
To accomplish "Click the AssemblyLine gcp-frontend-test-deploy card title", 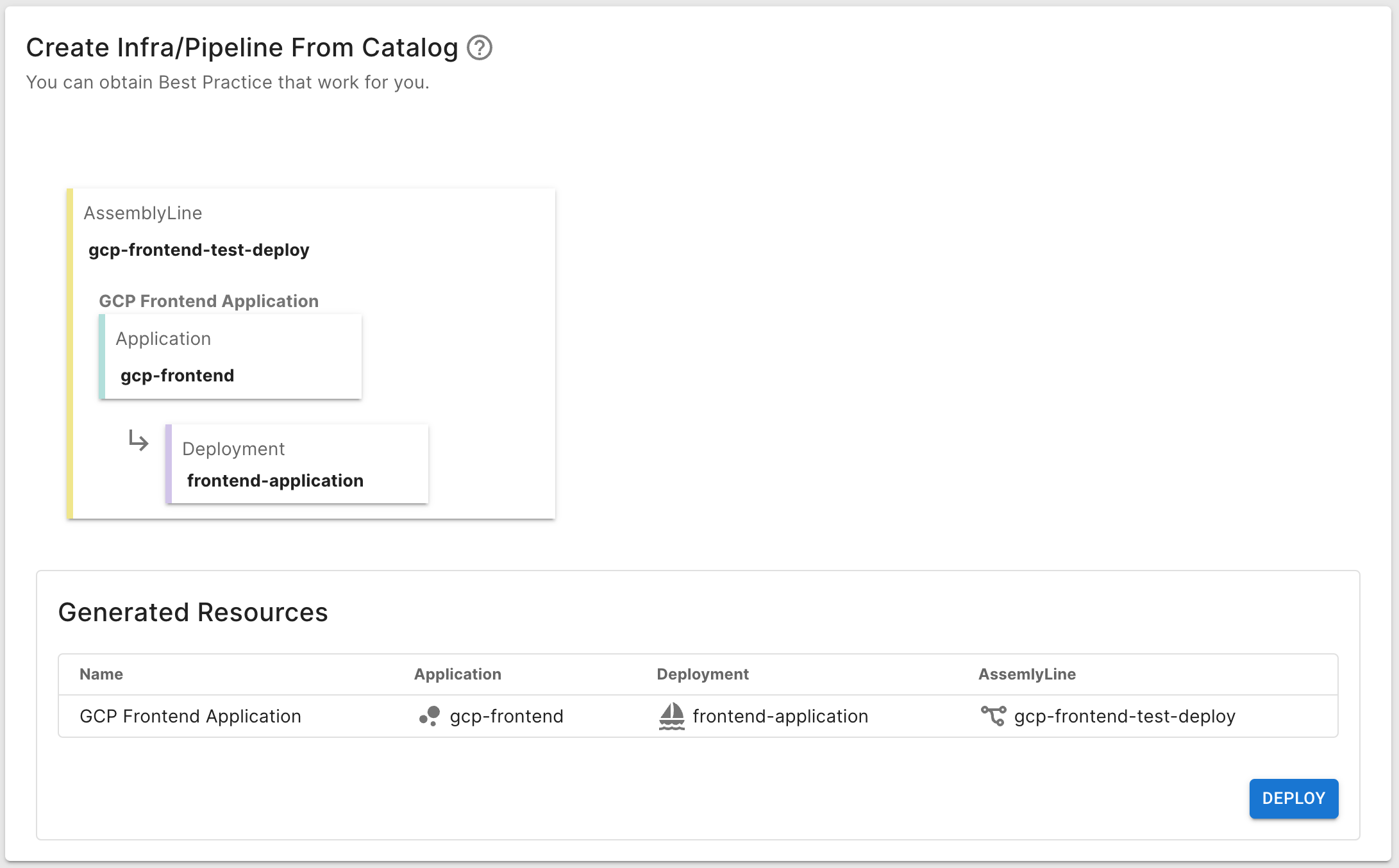I will click(199, 250).
